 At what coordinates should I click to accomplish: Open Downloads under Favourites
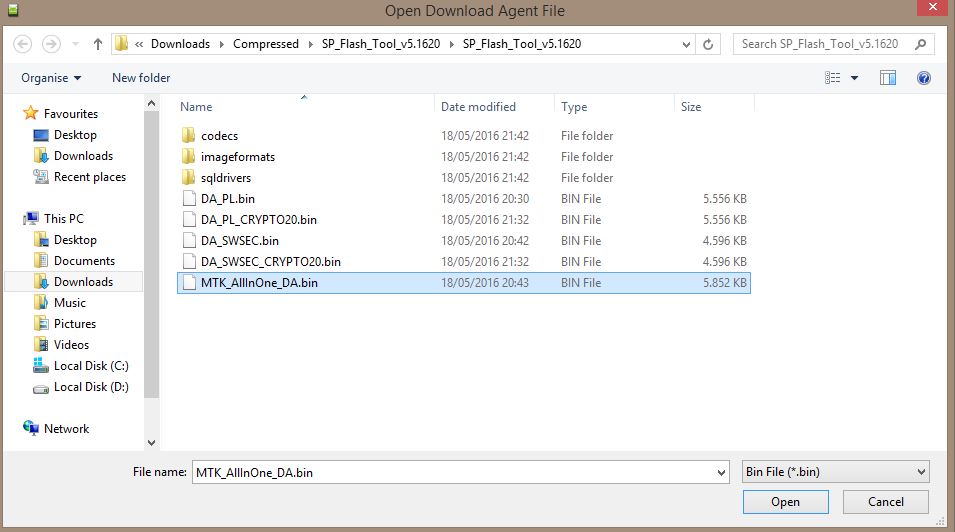tap(83, 156)
